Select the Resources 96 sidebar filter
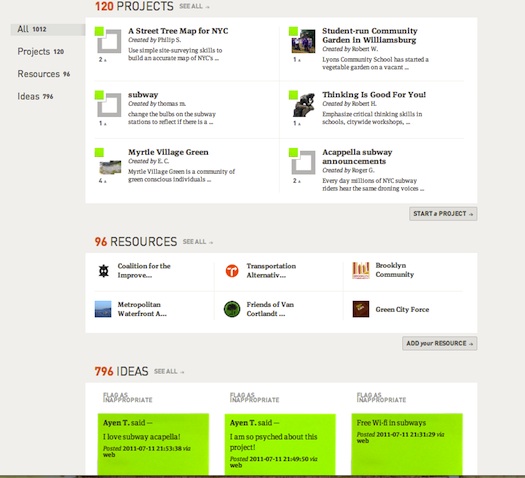The height and width of the screenshot is (478, 525). [44, 74]
